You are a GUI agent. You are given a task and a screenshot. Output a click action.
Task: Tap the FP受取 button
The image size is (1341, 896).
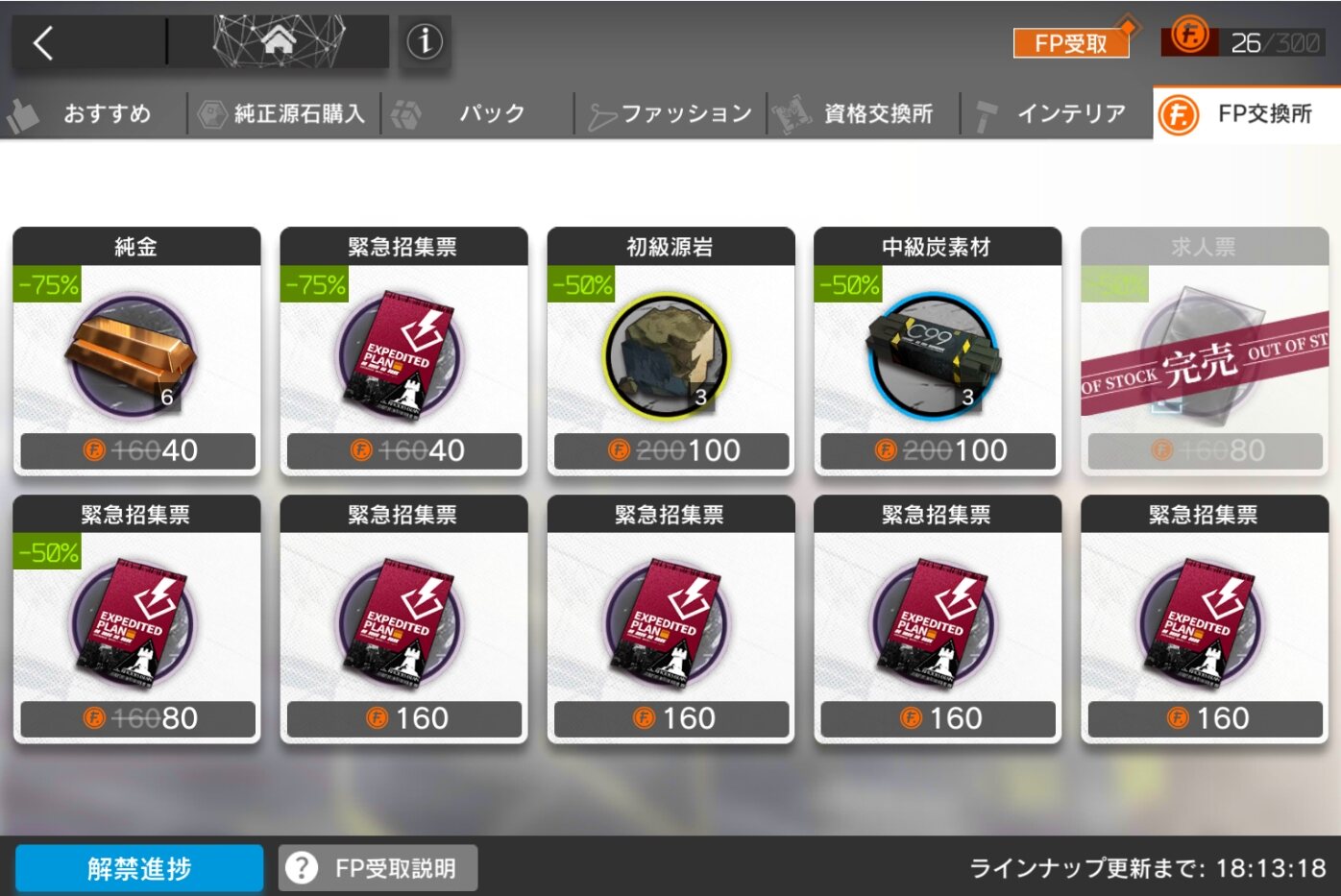tap(1071, 43)
